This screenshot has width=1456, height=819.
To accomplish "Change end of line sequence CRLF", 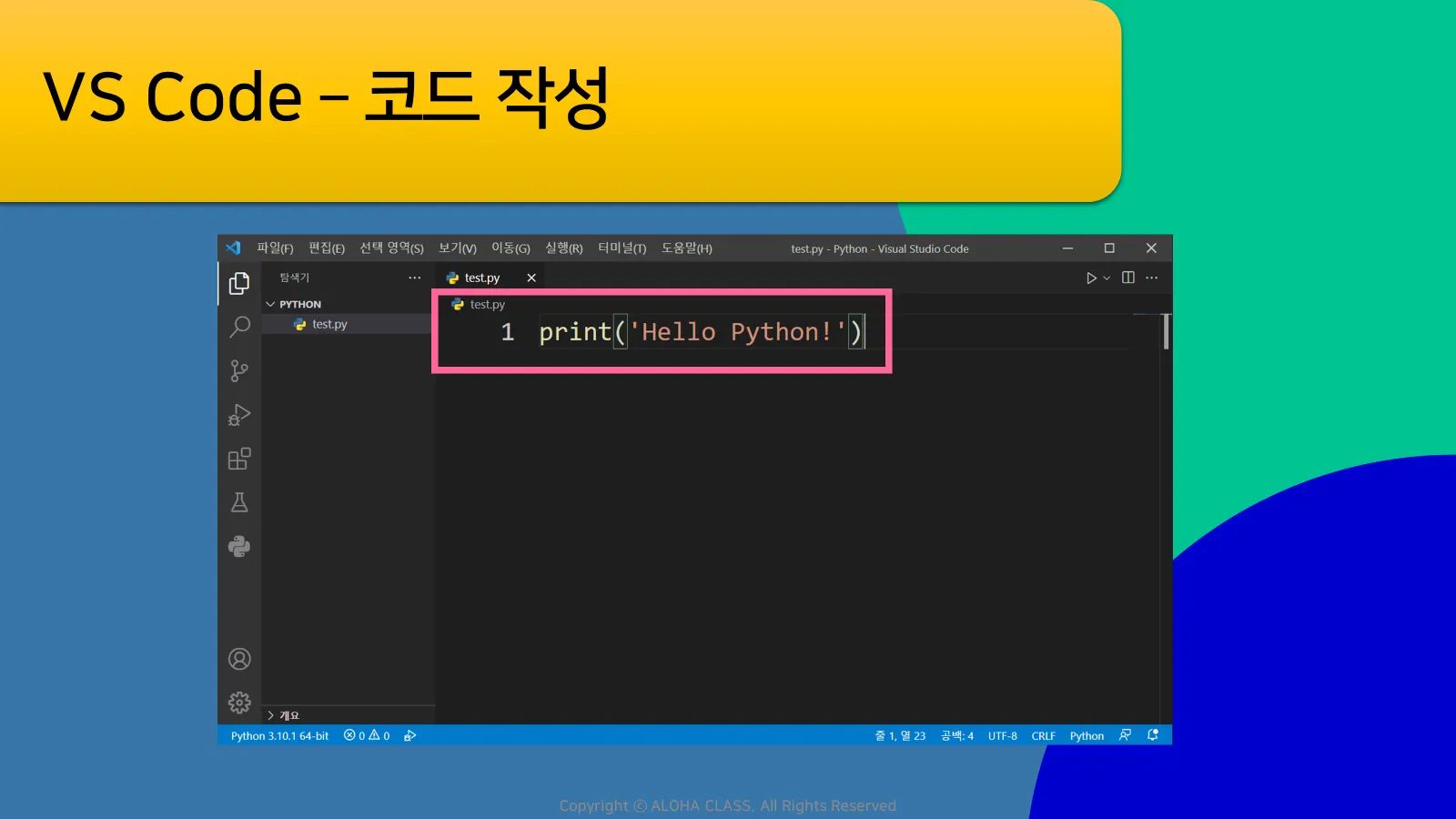I will pos(1044,735).
